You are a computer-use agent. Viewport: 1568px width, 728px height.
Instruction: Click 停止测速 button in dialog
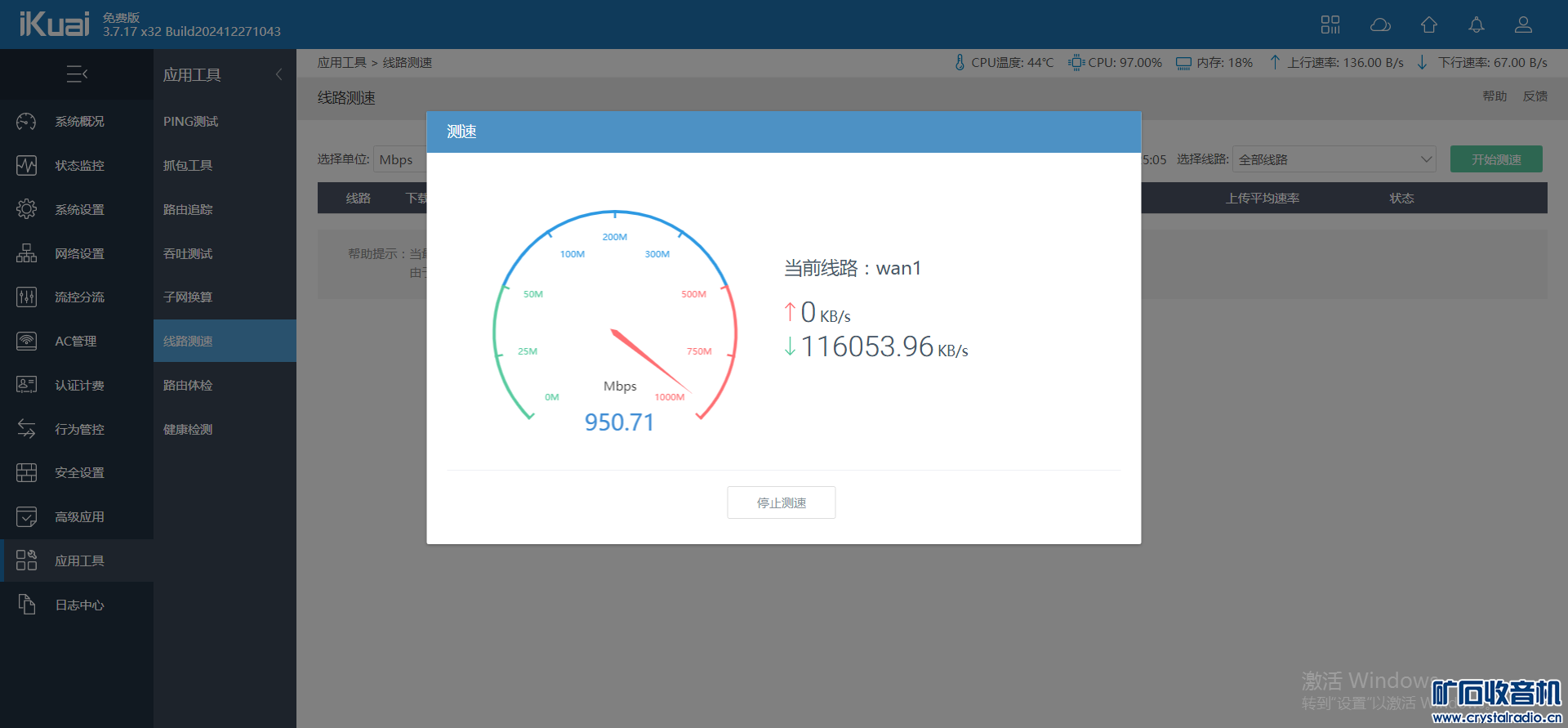782,502
